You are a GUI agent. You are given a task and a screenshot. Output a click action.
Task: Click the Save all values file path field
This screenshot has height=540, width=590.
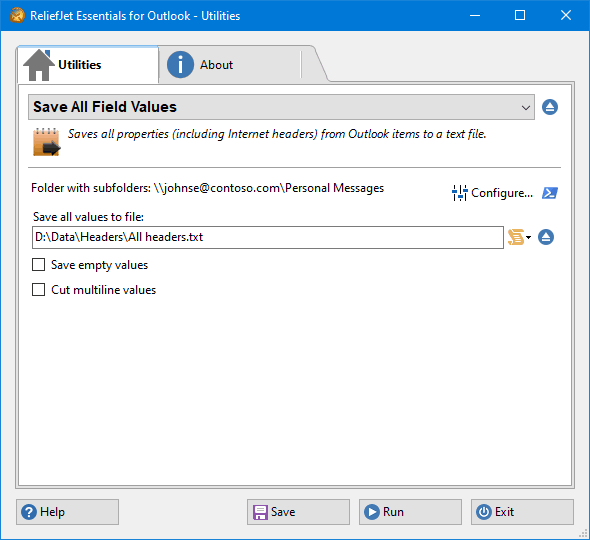268,237
